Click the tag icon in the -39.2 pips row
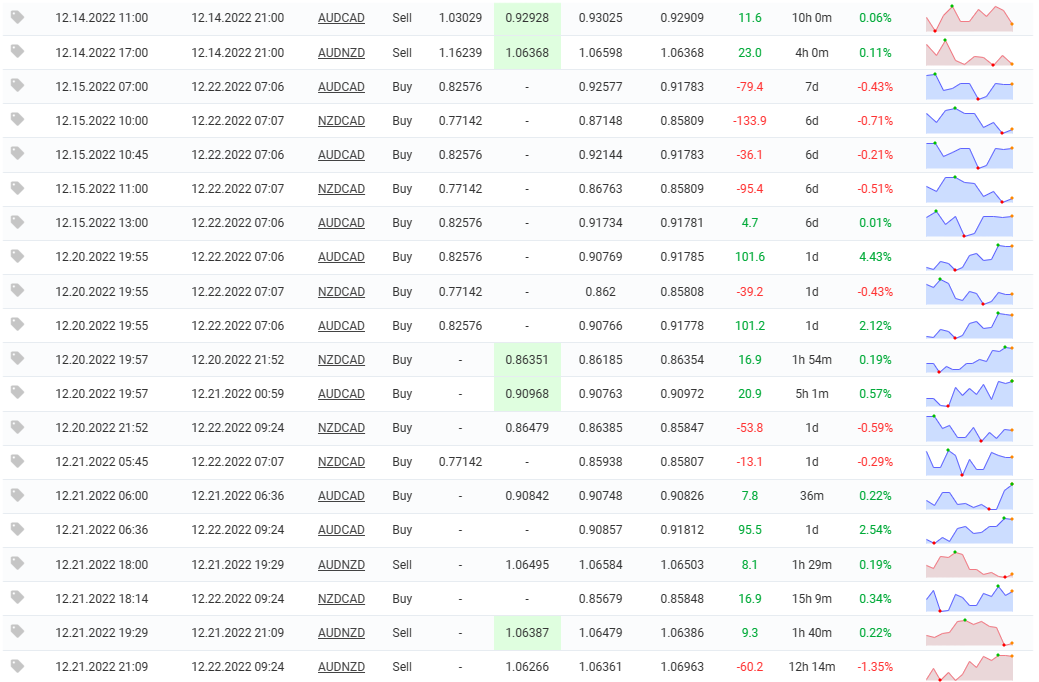This screenshot has width=1039, height=682. (18, 290)
